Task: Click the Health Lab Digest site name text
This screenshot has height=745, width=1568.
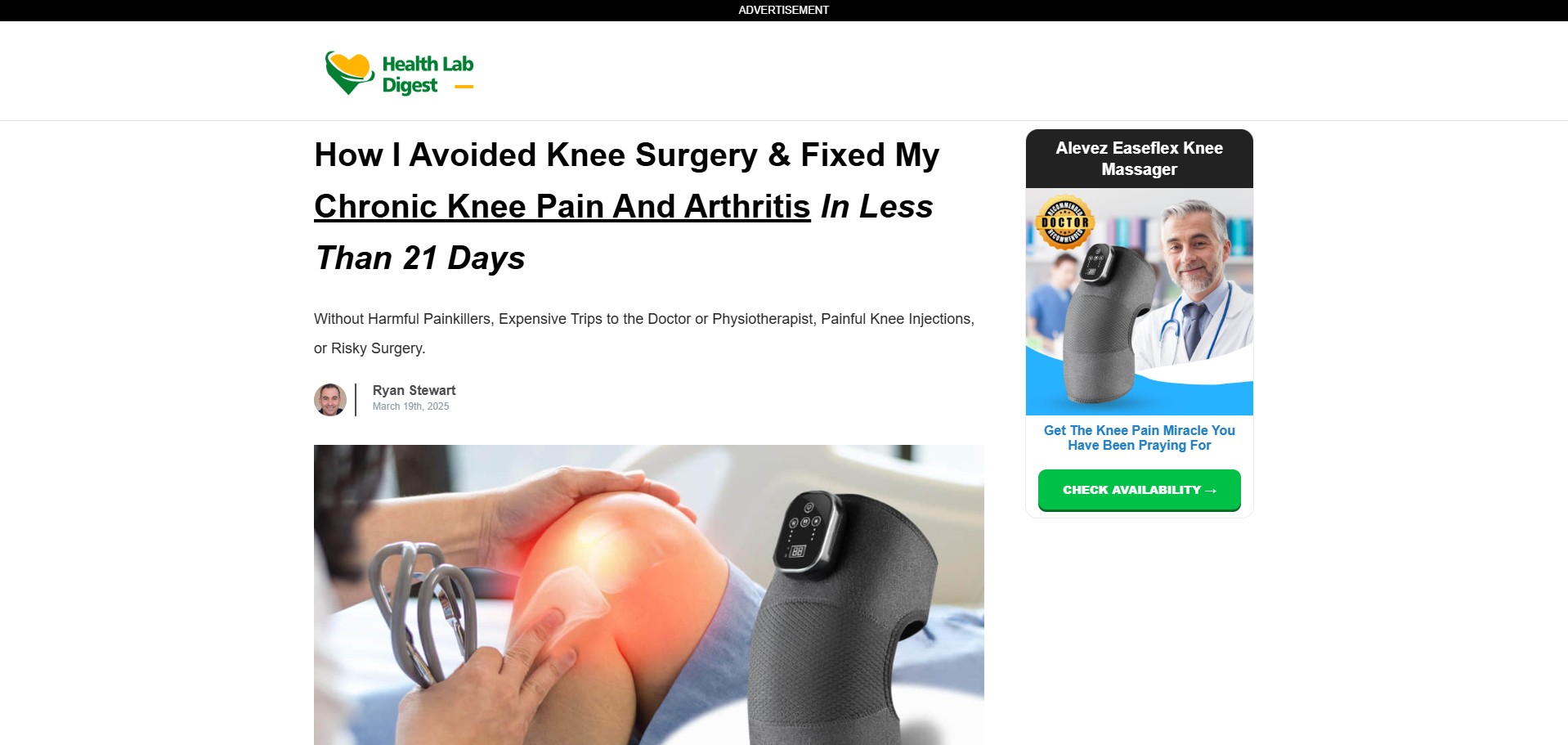Action: point(428,74)
